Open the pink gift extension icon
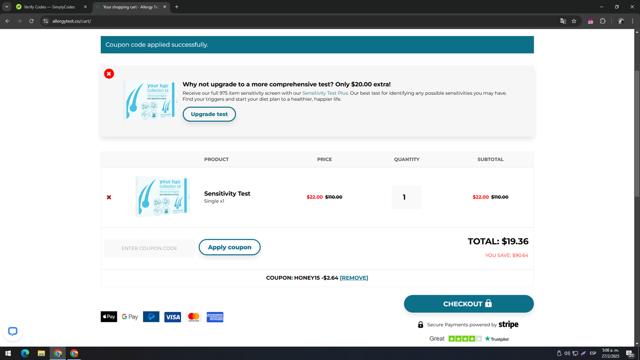 pos(590,21)
